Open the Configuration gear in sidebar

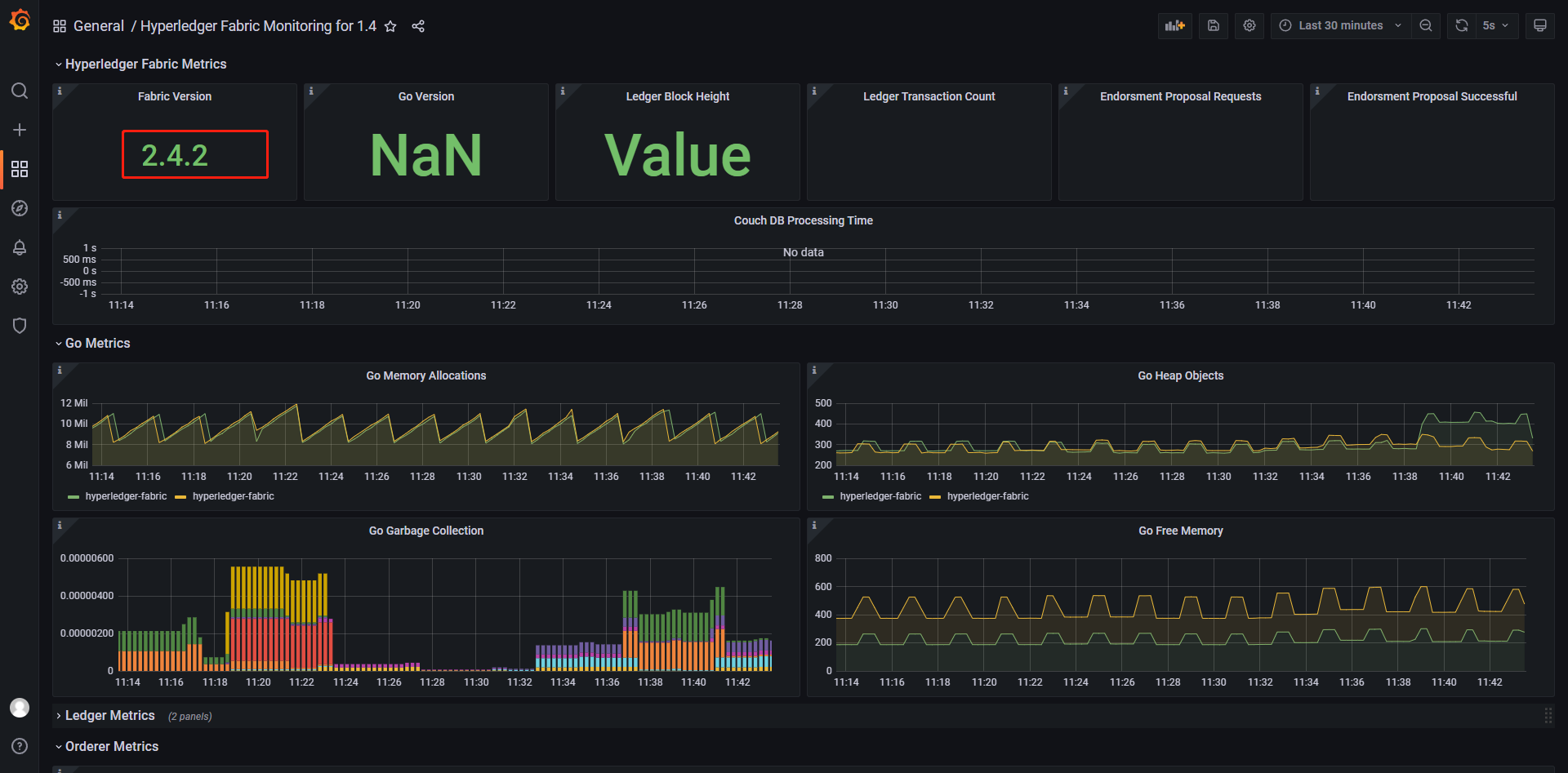pyautogui.click(x=20, y=287)
